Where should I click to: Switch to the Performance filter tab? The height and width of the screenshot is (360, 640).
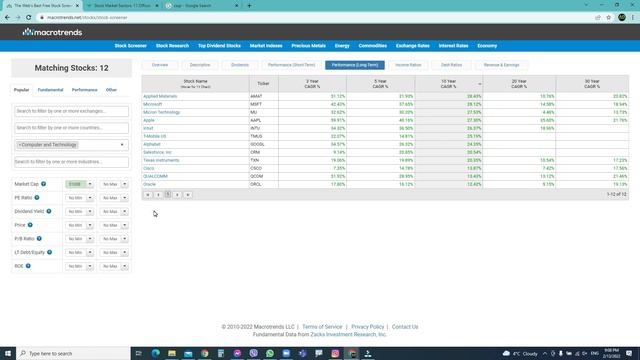tap(84, 90)
